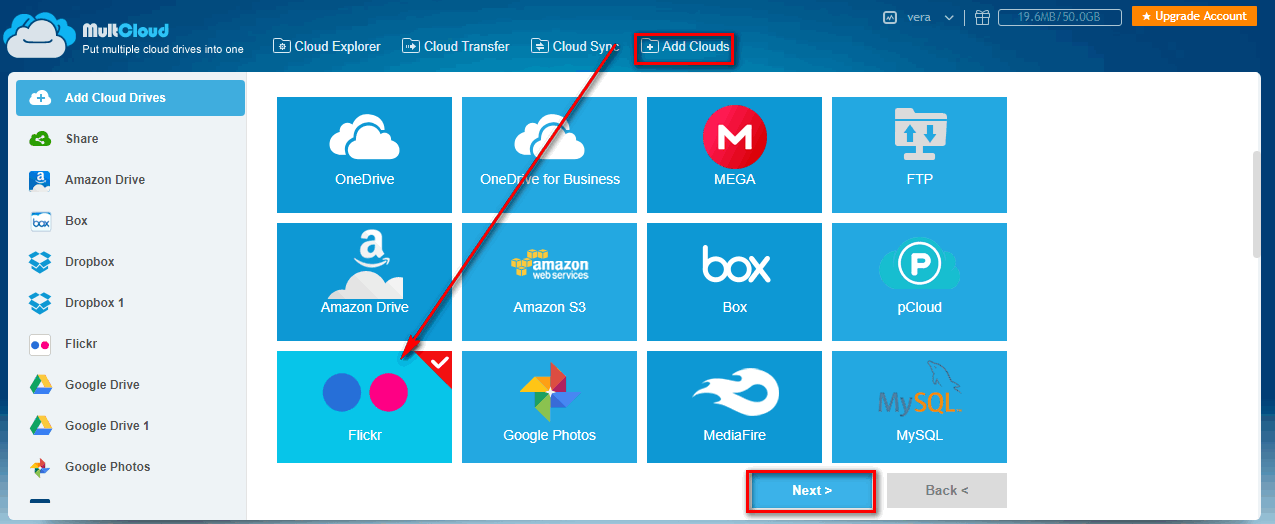Click the storage usage bar 19.6MB/50.0GB
The height and width of the screenshot is (524, 1275).
point(1061,17)
